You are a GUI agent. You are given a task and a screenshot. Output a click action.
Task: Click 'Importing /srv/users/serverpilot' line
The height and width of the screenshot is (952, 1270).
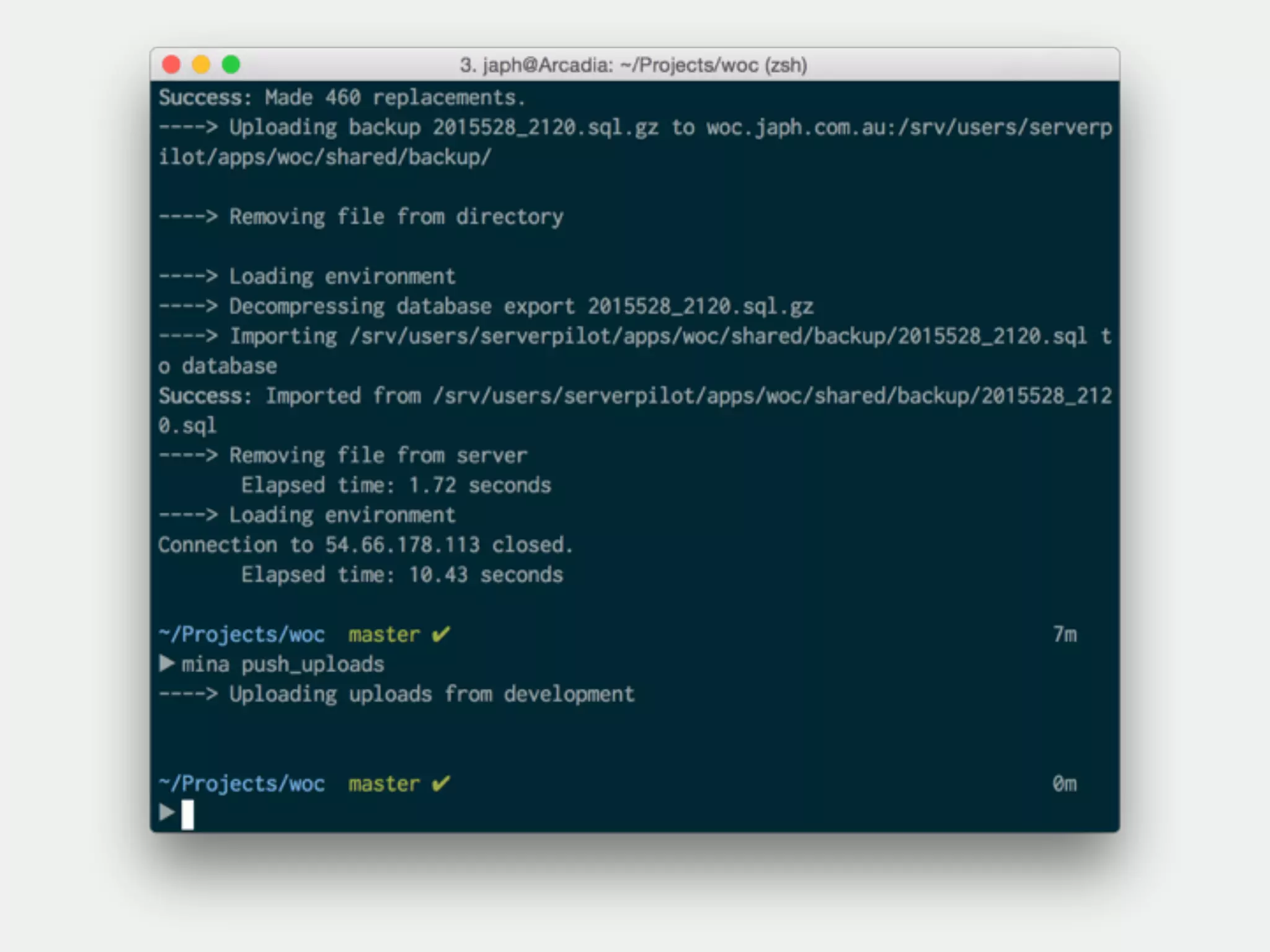(x=636, y=336)
